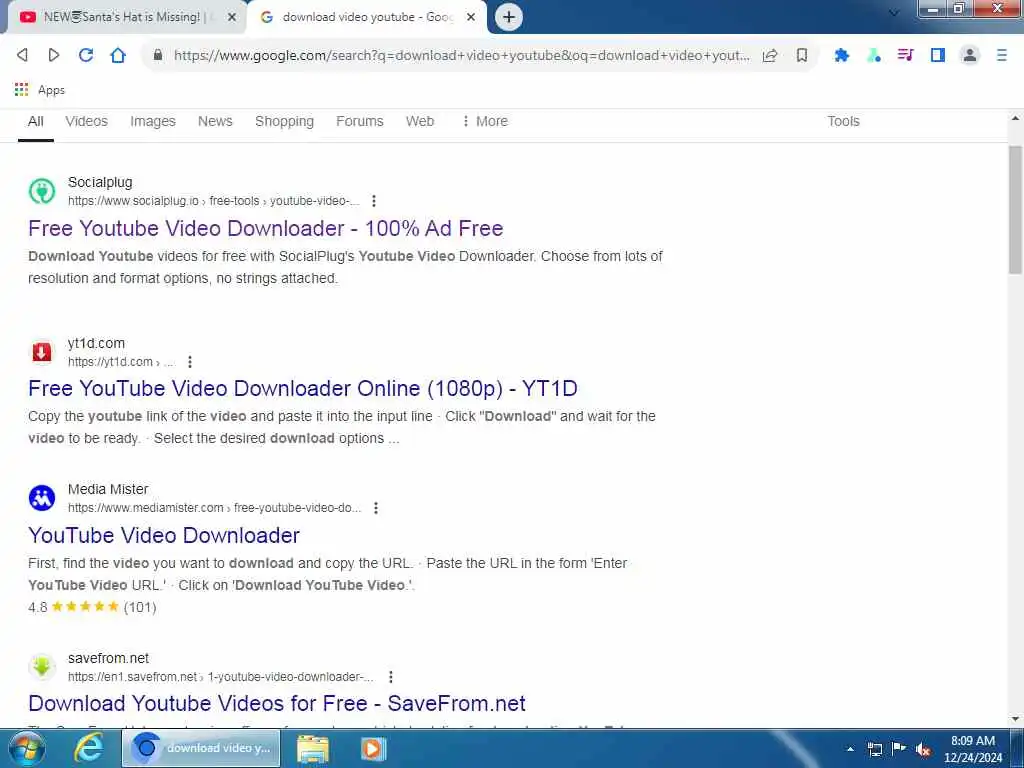1024x768 pixels.
Task: Select the All search tab
Action: (36, 121)
